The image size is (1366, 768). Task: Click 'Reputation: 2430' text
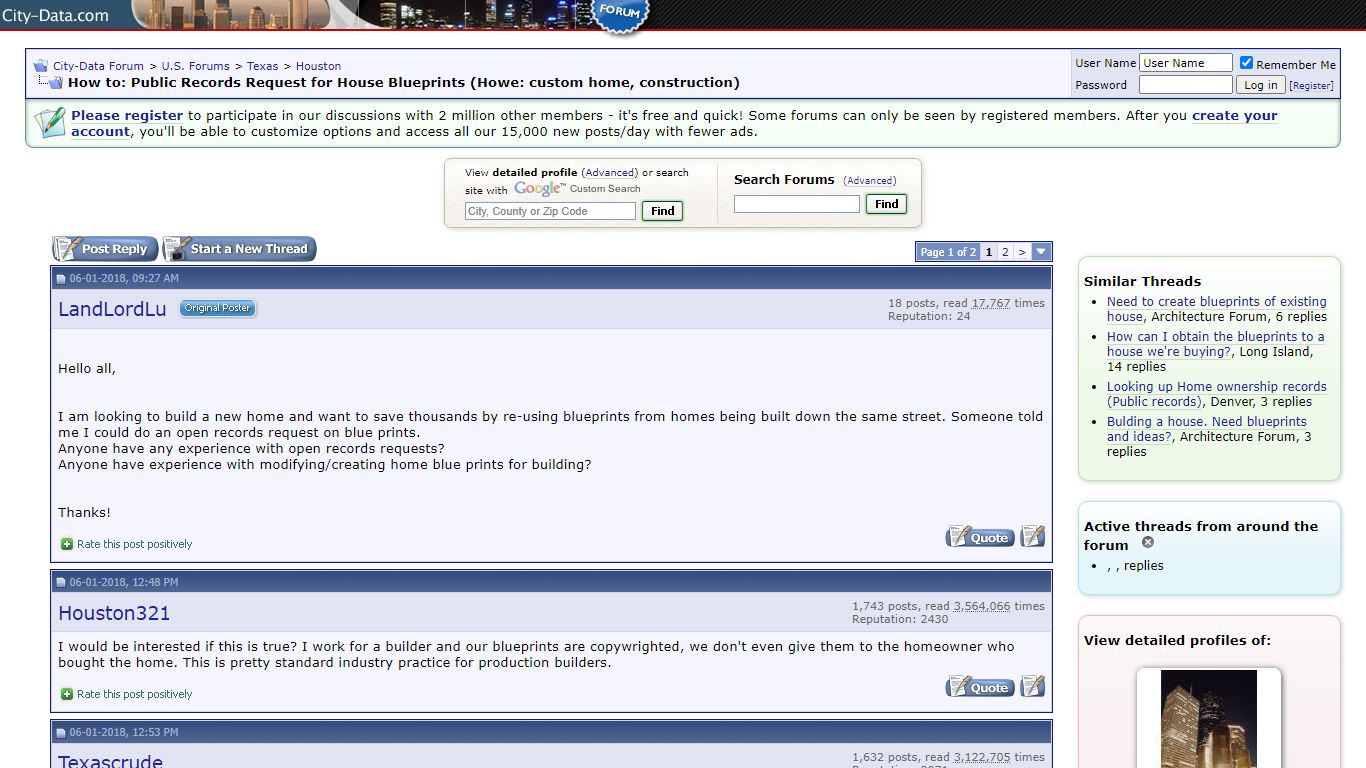click(900, 619)
